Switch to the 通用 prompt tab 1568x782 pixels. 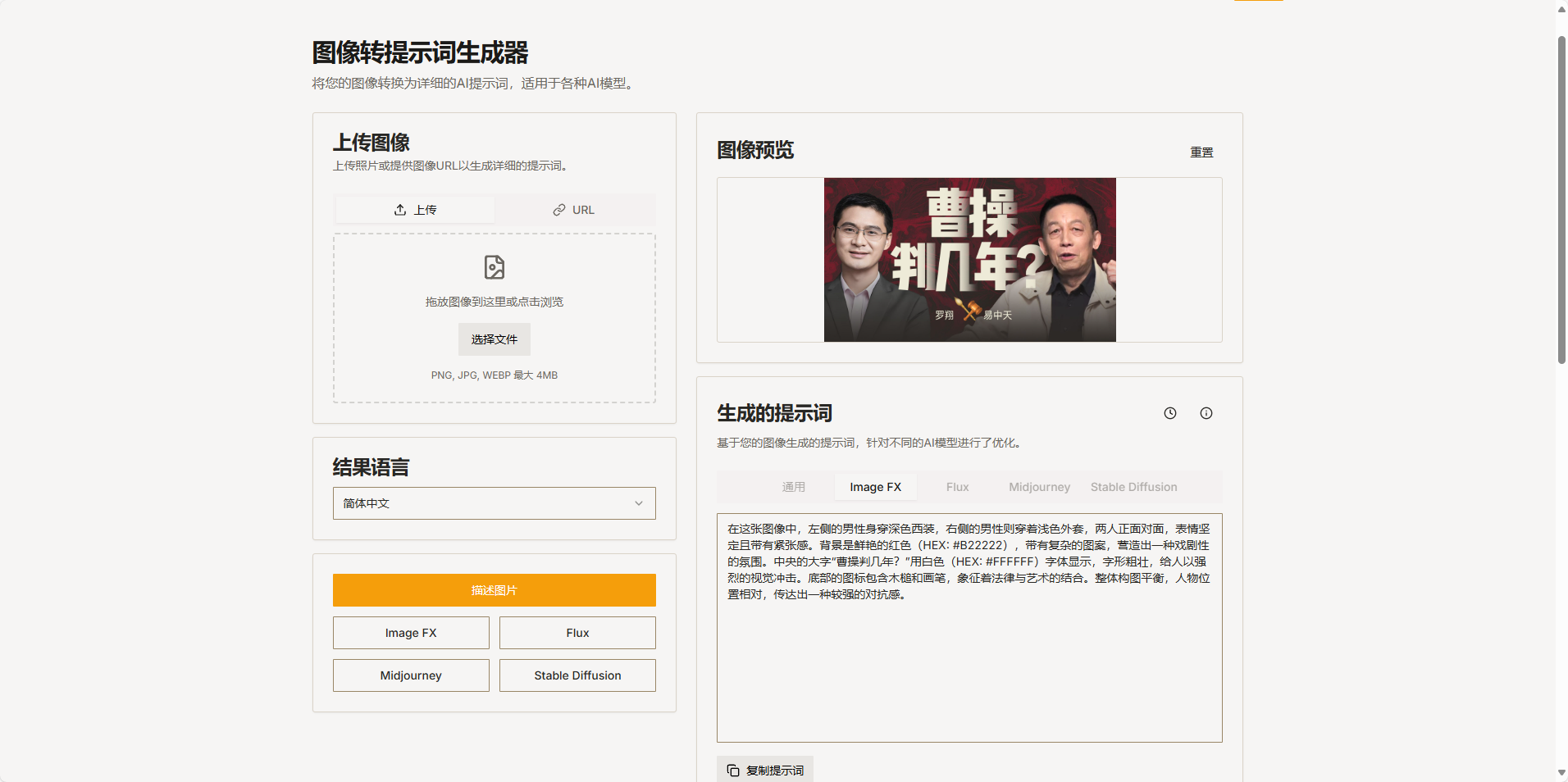point(793,487)
